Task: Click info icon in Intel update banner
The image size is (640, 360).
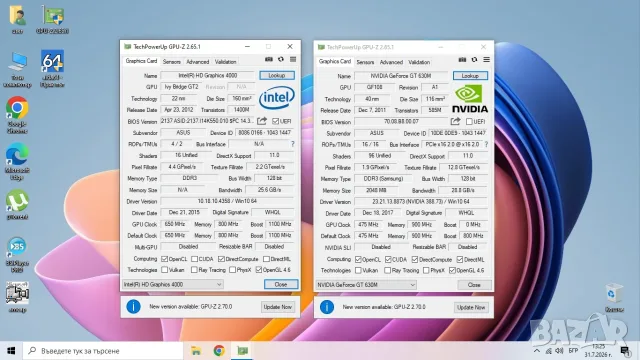Action: pyautogui.click(x=133, y=307)
